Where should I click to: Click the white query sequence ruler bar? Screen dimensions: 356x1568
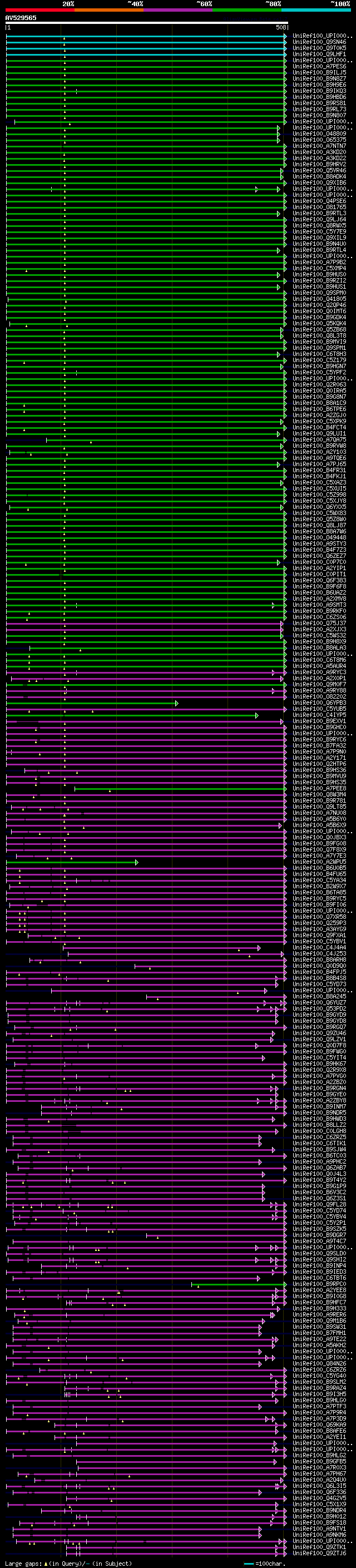click(147, 22)
